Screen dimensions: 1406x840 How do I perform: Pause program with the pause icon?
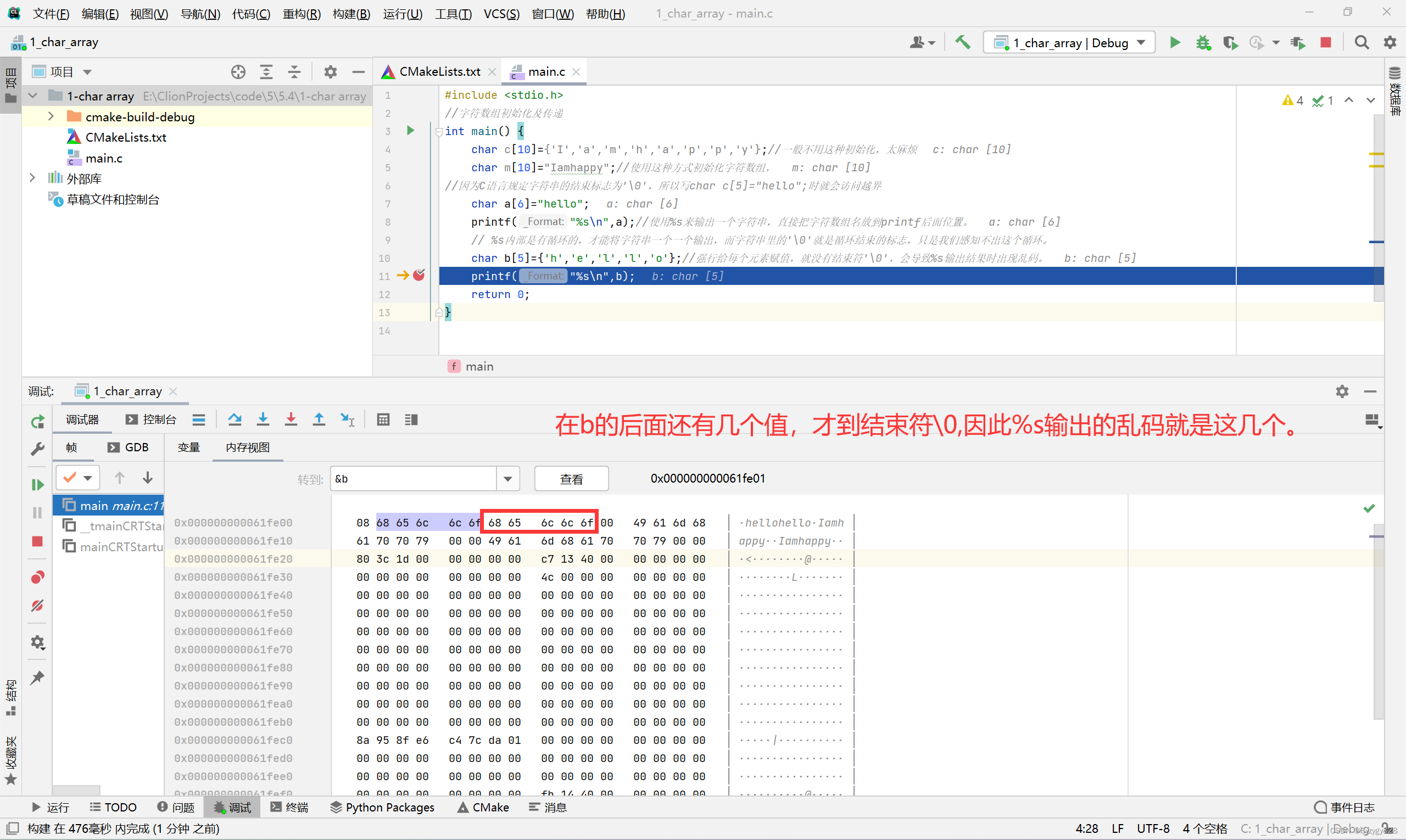click(x=37, y=513)
